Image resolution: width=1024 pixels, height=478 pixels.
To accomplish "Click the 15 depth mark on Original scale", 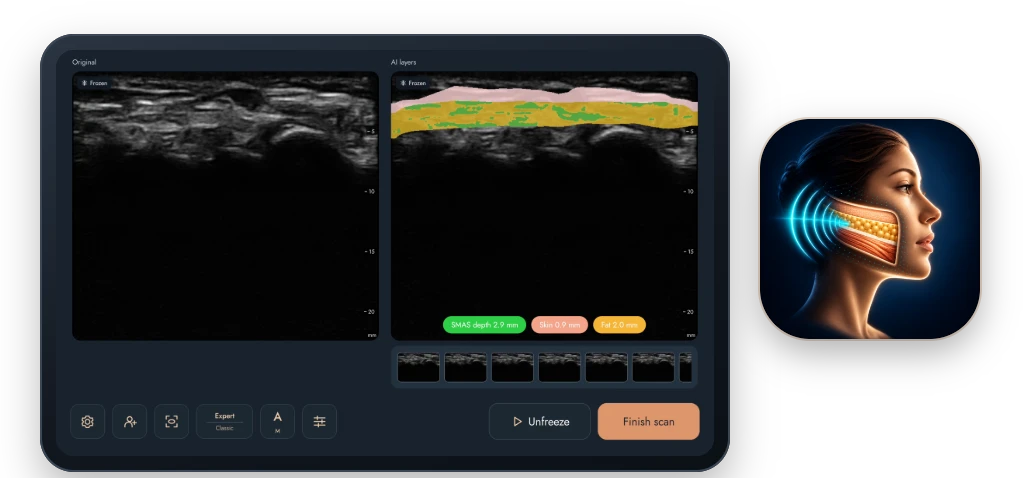I will pos(370,251).
